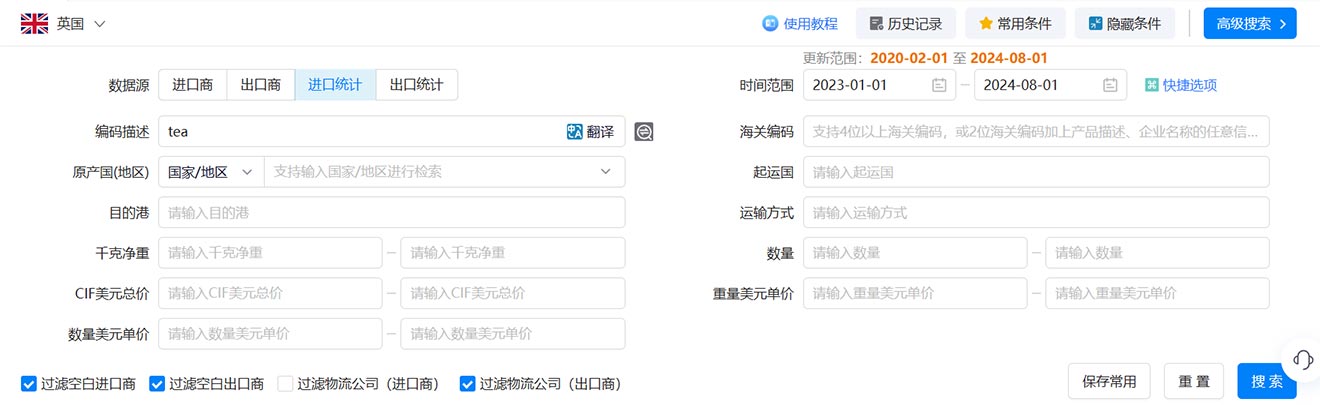Screen dimensions: 1320x405
Task: Open calendar icon of start date
Action: 939,85
